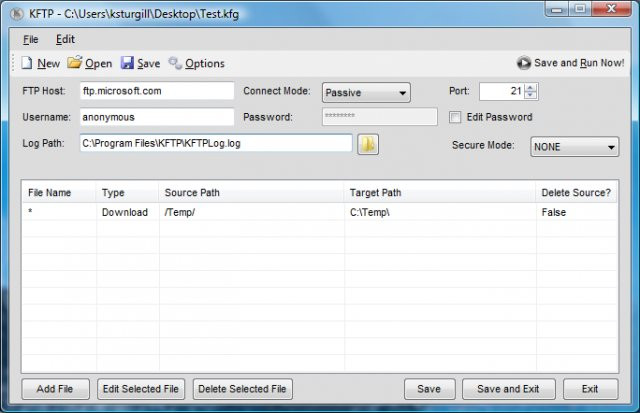Click the New toolbar label
Viewport: 640px width, 413px height.
click(x=49, y=64)
